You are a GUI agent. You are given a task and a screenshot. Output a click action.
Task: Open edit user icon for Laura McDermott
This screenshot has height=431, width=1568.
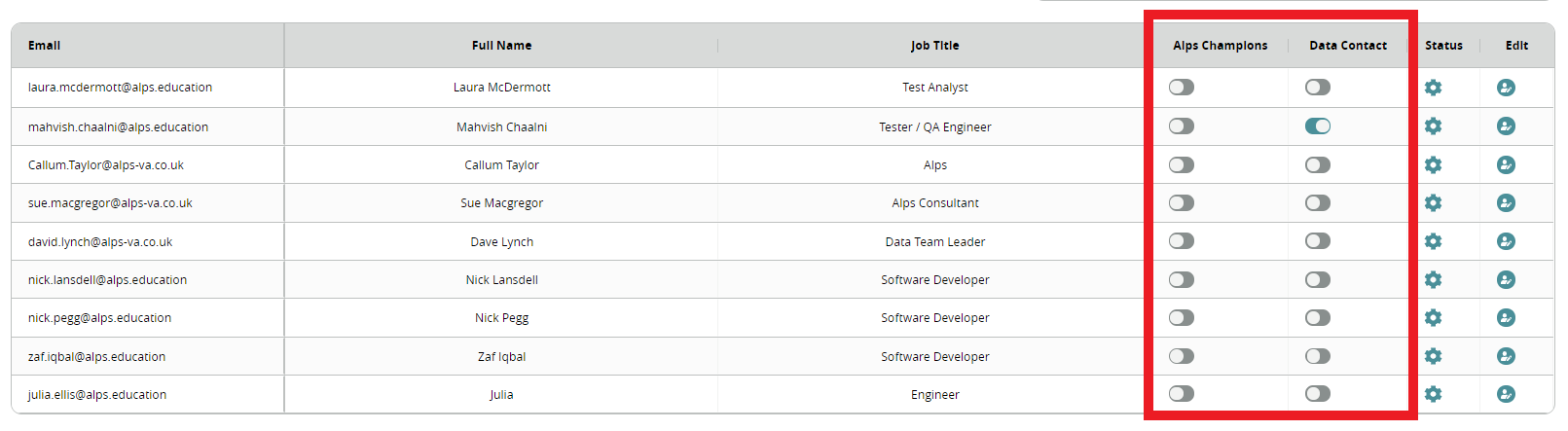1506,88
